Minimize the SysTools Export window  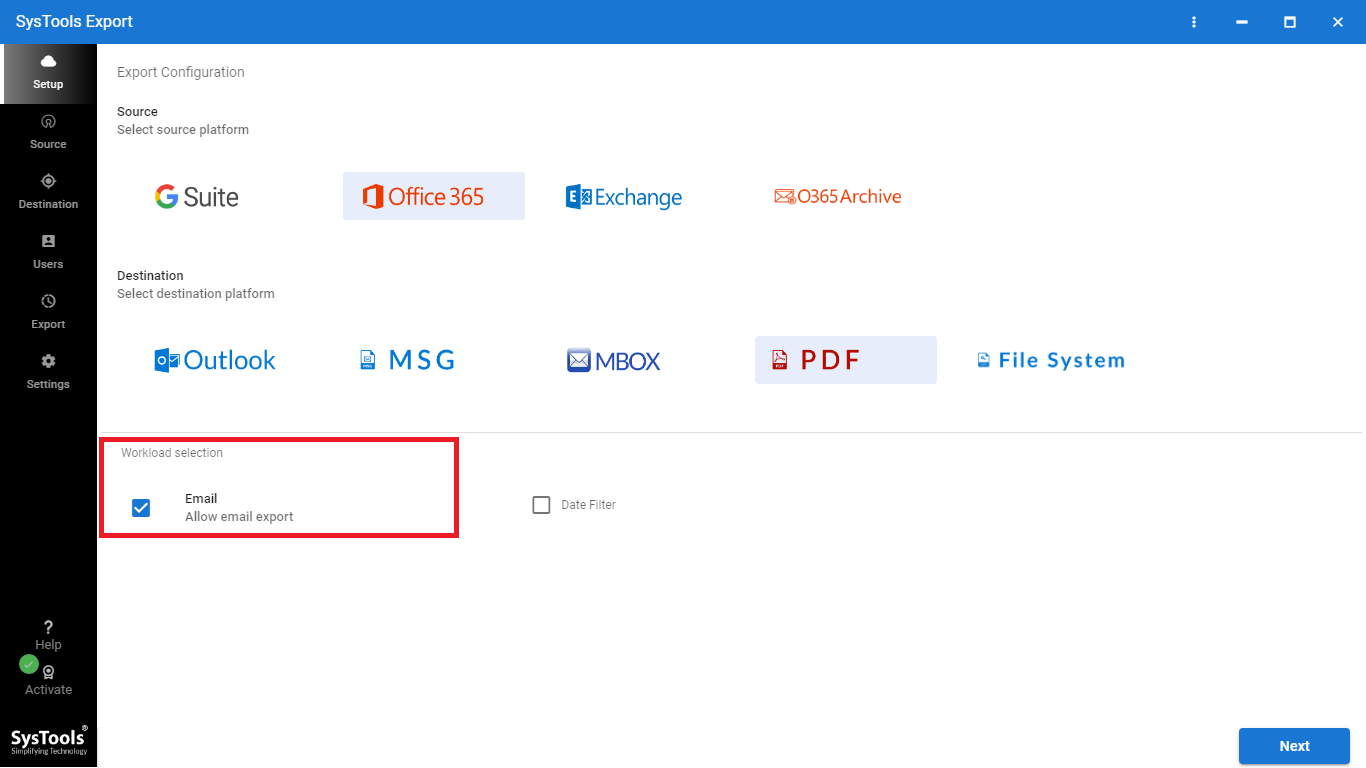(x=1242, y=22)
